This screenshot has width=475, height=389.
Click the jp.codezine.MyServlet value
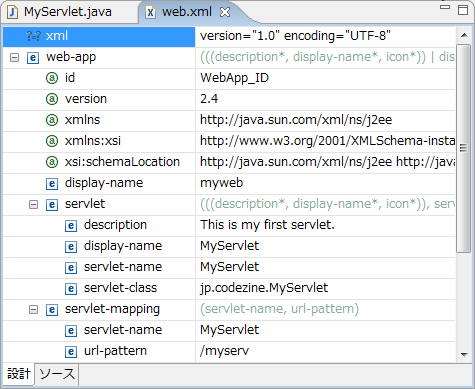click(264, 288)
